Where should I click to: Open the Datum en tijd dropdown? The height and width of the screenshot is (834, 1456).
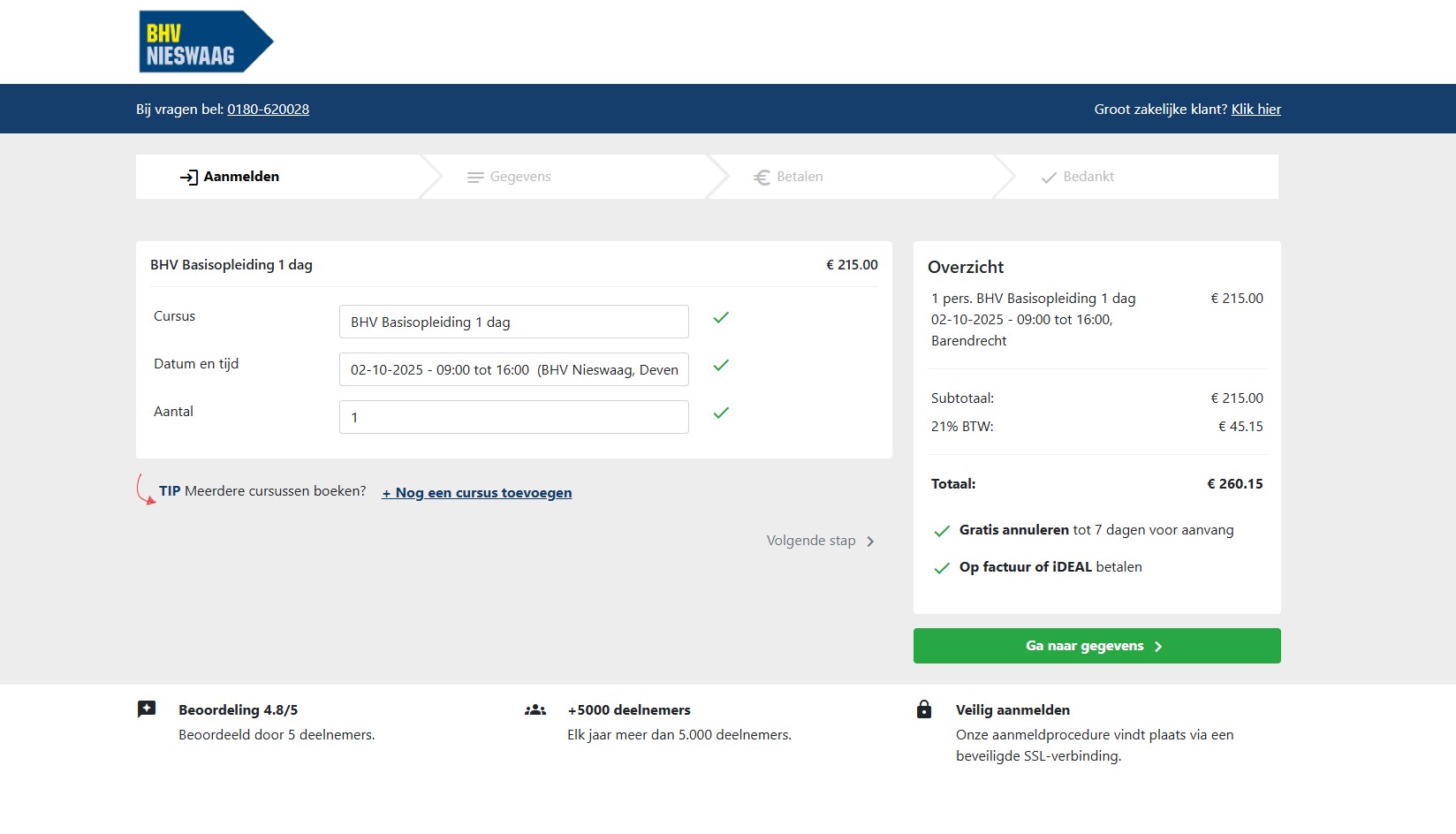click(x=513, y=369)
